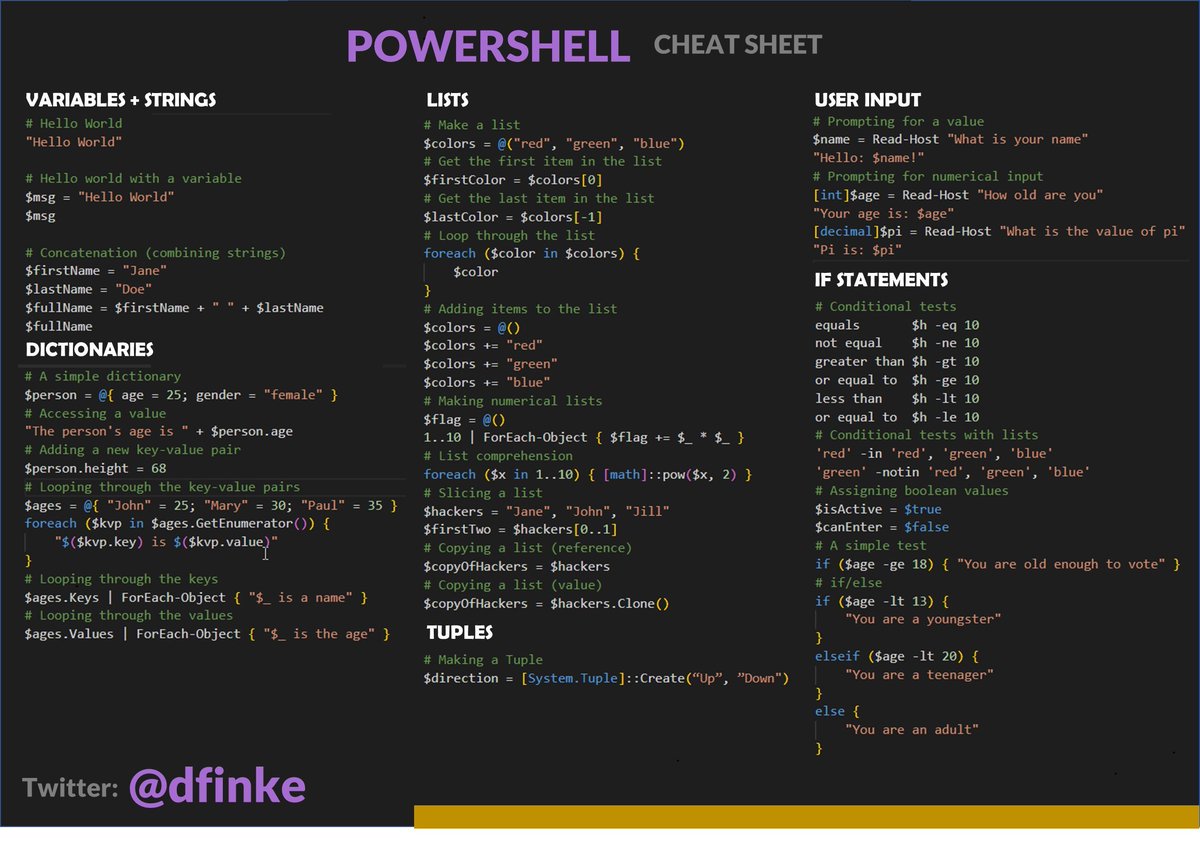Click the $colors list creation line
Image resolution: width=1200 pixels, height=841 pixels.
pos(555,142)
